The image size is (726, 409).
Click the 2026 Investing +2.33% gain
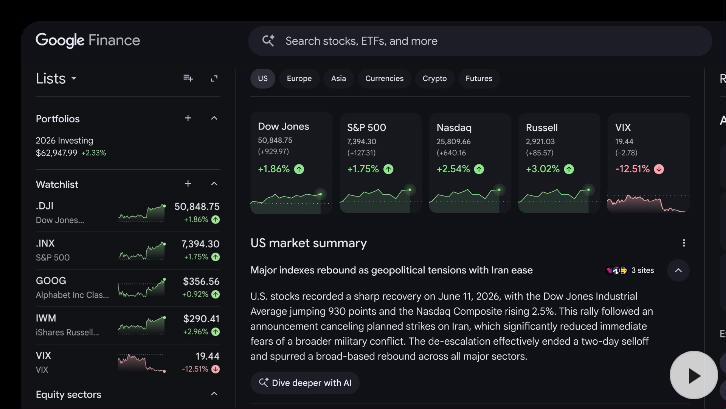94,153
